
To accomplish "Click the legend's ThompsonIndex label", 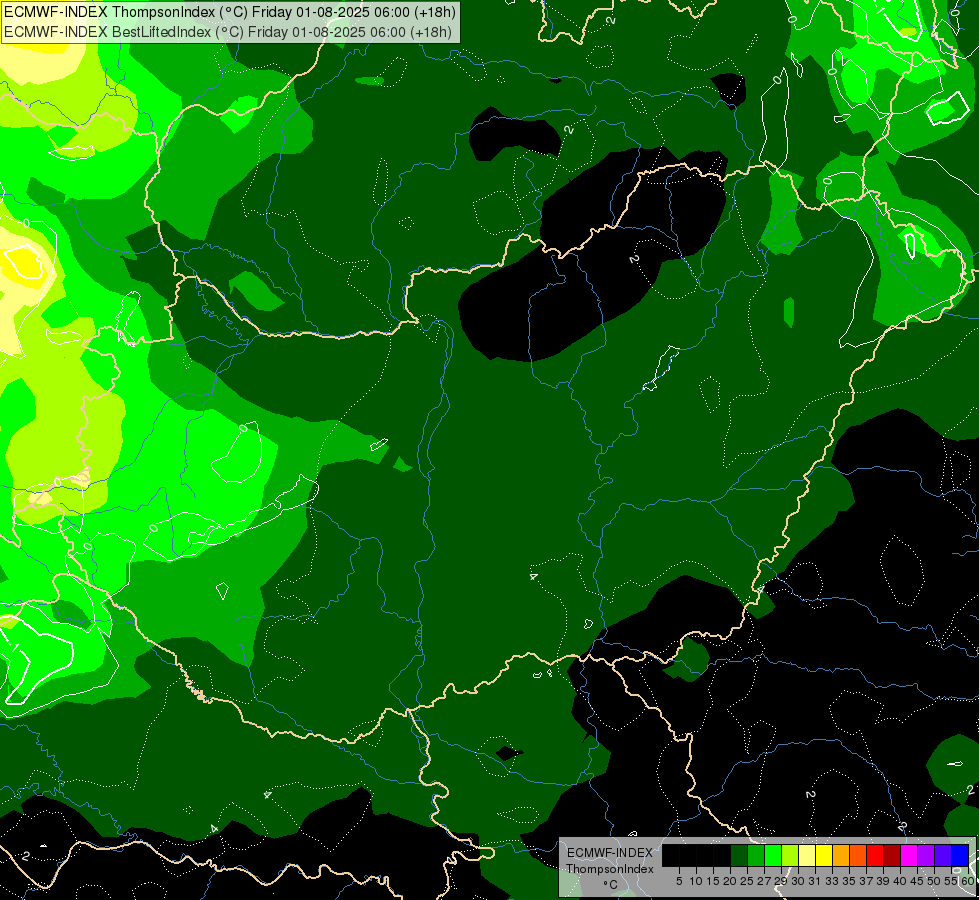I will (610, 869).
